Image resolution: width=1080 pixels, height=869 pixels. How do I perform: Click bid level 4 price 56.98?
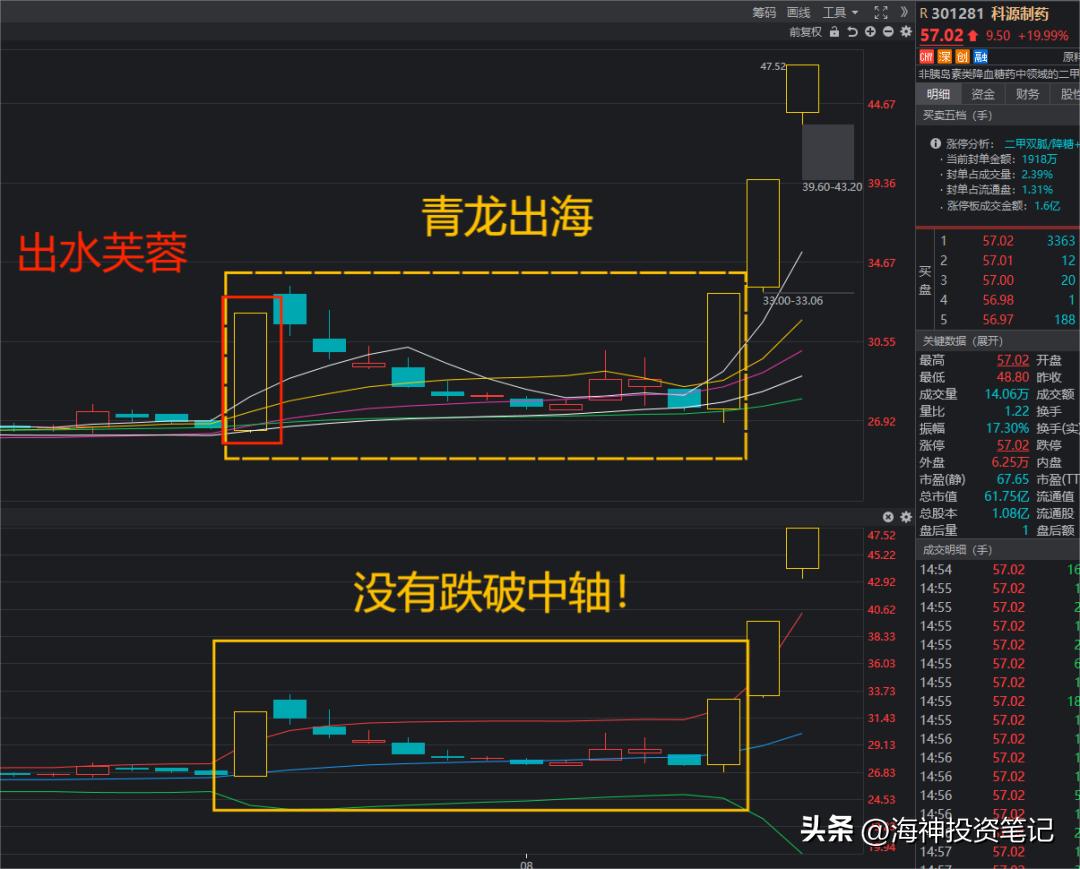tap(998, 300)
